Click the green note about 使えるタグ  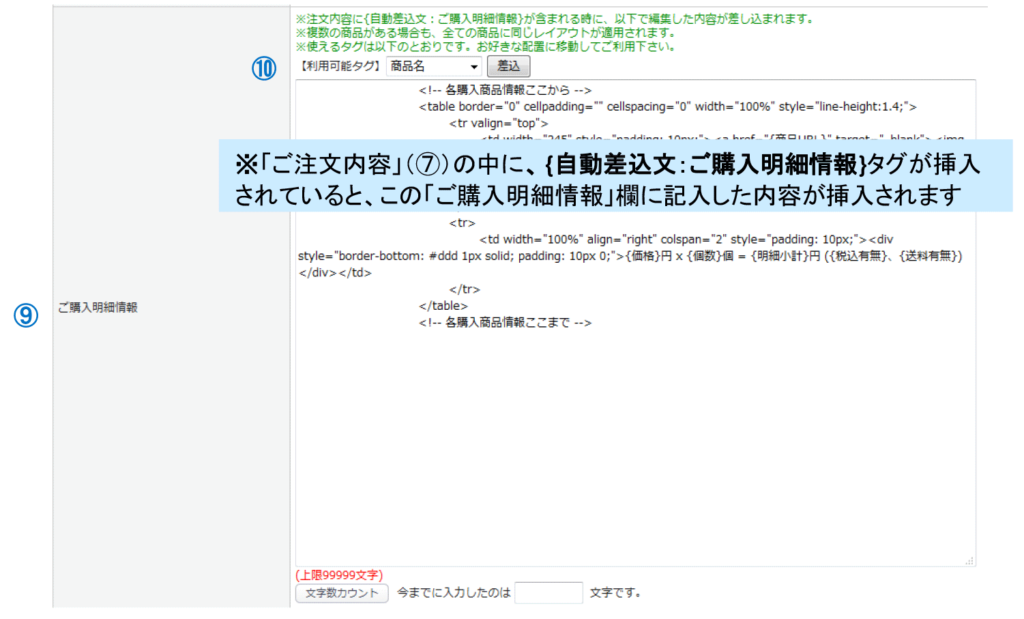click(485, 46)
